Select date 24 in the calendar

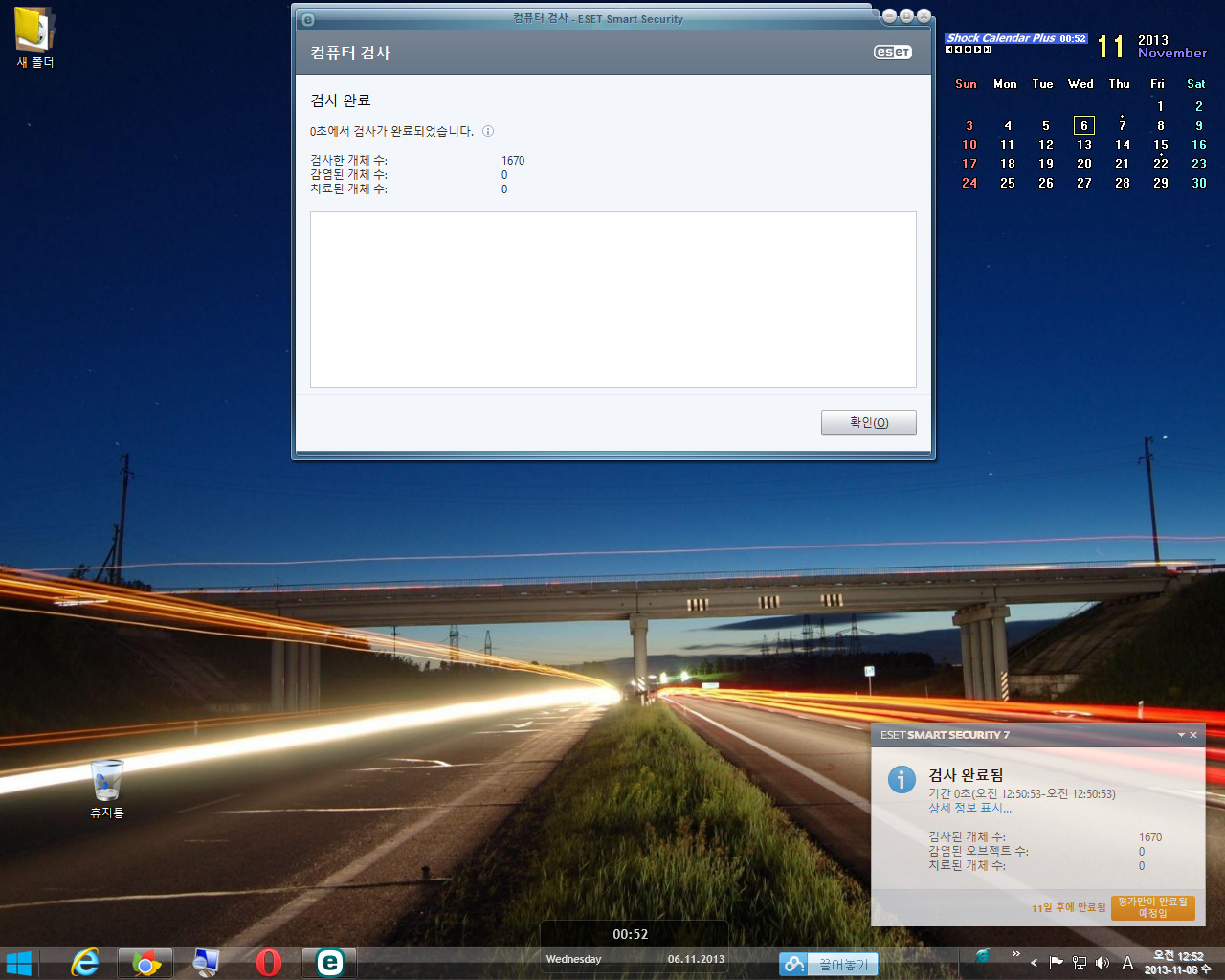[x=969, y=183]
